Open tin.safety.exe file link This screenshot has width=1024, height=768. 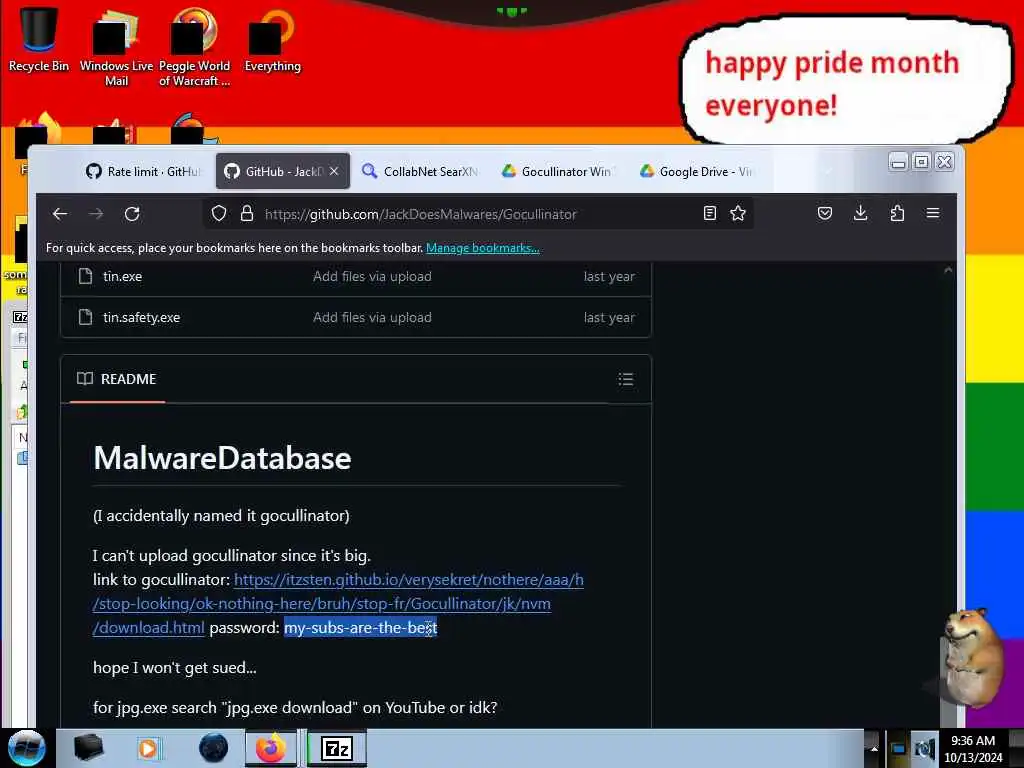[x=142, y=317]
